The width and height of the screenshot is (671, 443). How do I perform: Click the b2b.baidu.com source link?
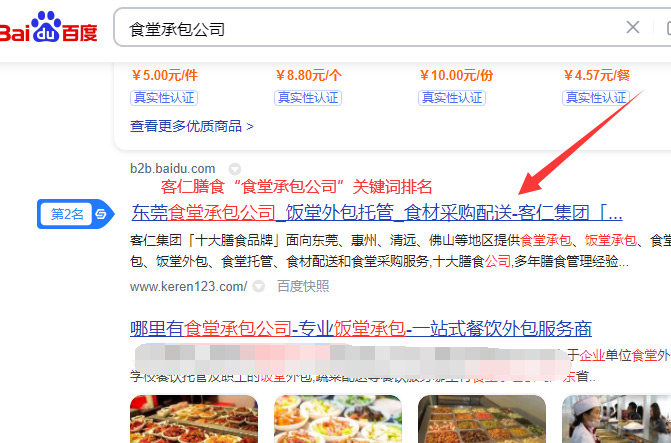point(172,169)
